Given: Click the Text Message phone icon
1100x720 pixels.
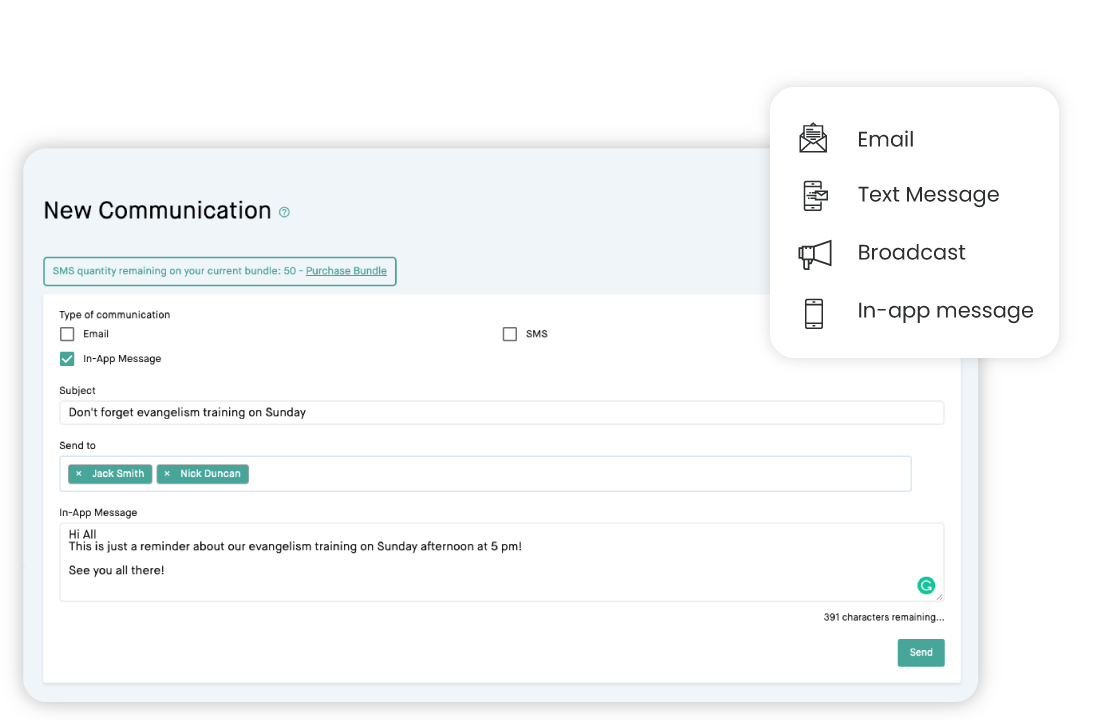Looking at the screenshot, I should [814, 195].
